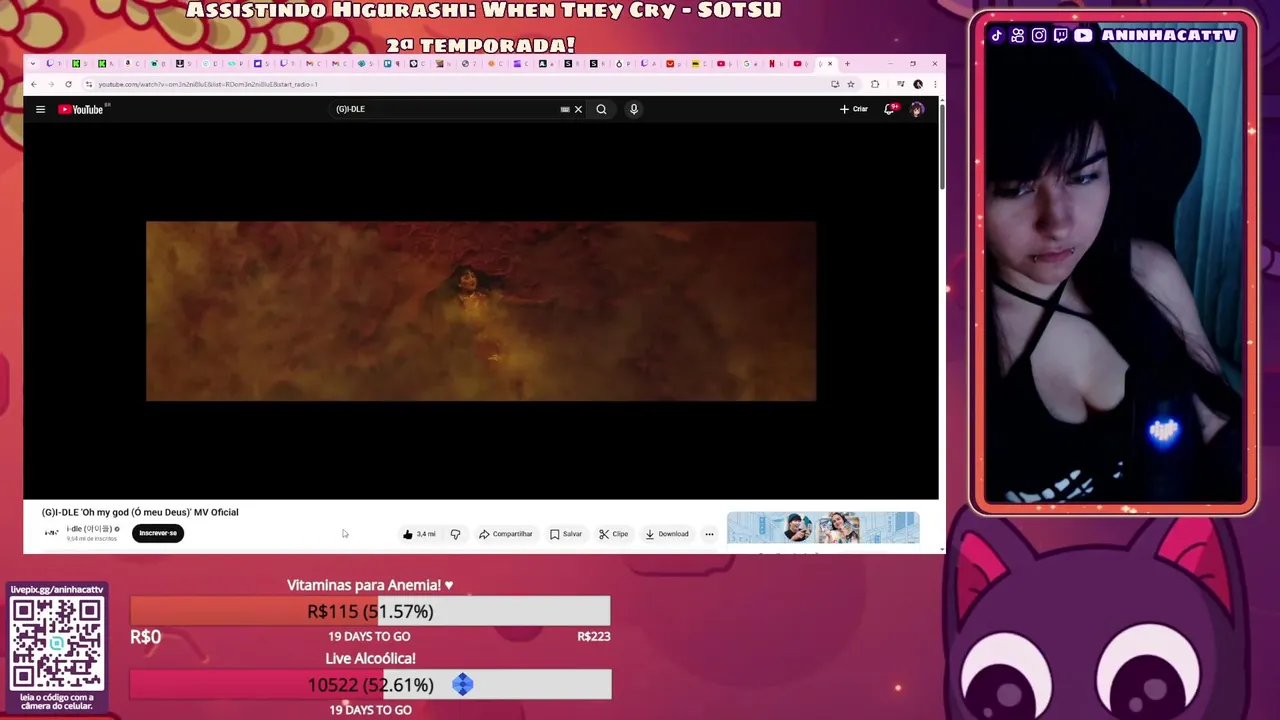Go to the YouTube home logo

(x=81, y=109)
